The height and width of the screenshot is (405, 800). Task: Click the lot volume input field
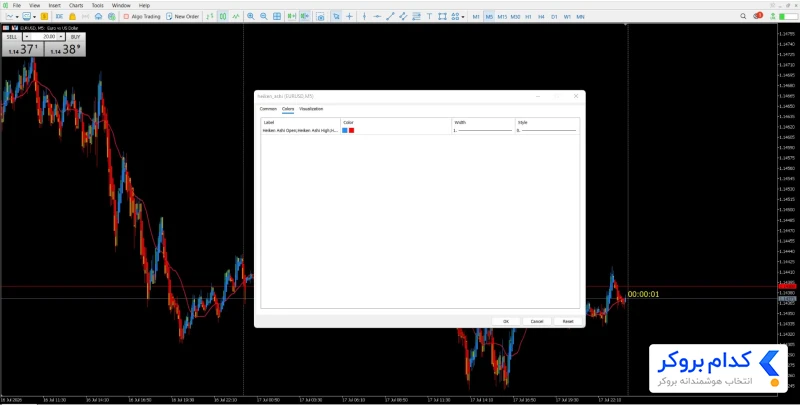coord(44,37)
